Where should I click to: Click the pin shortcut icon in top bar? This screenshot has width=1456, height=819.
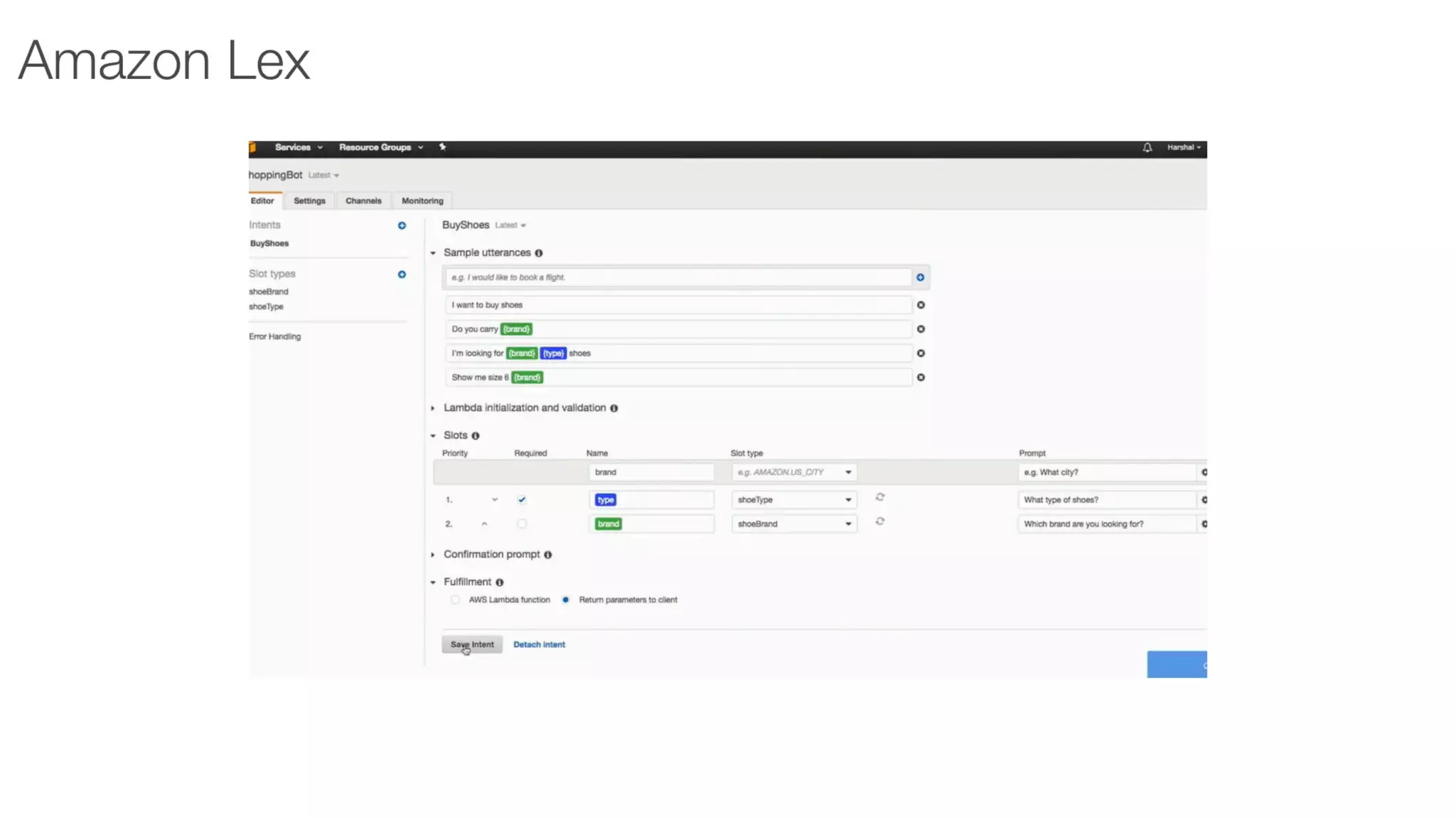[442, 147]
